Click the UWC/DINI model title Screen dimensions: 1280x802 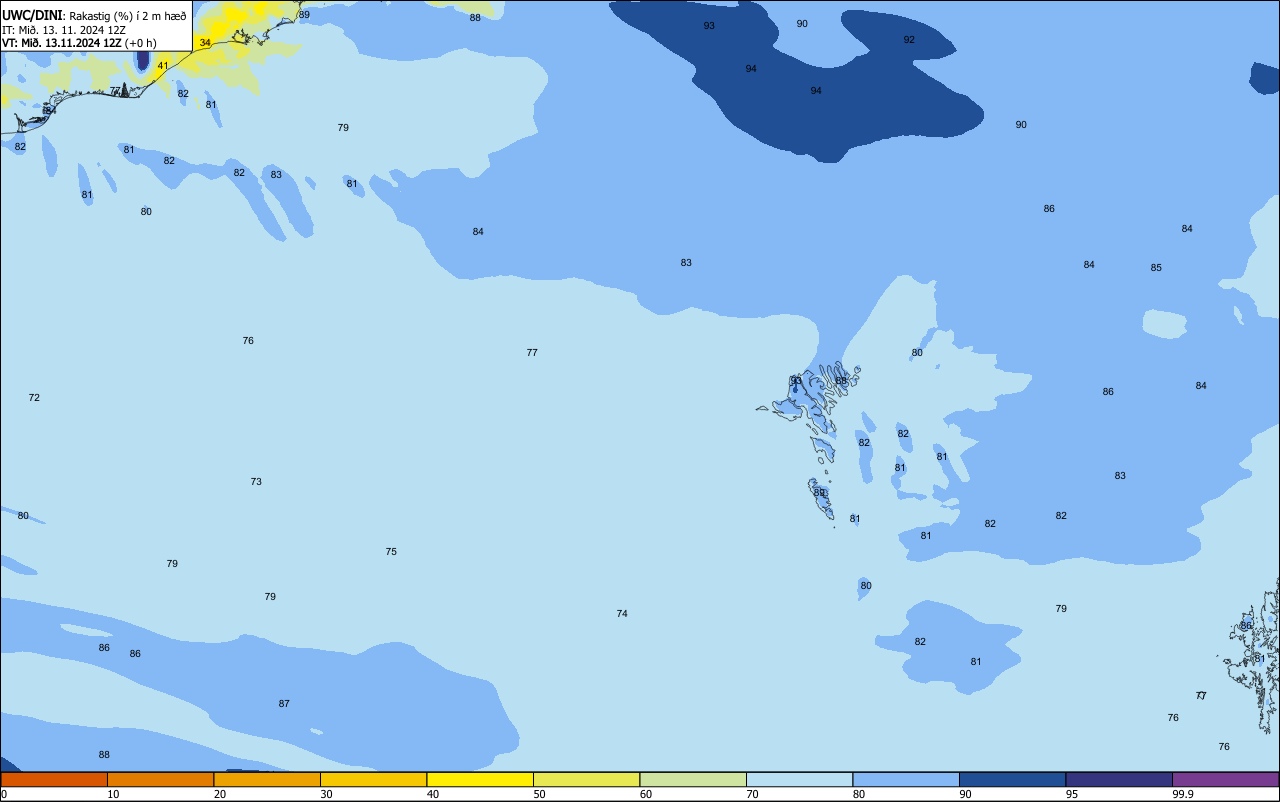tap(31, 15)
